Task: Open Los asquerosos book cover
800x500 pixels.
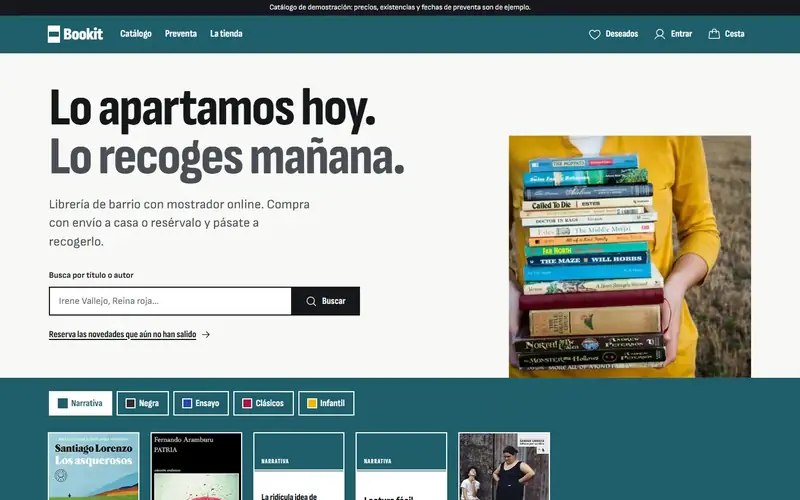Action: click(x=93, y=466)
